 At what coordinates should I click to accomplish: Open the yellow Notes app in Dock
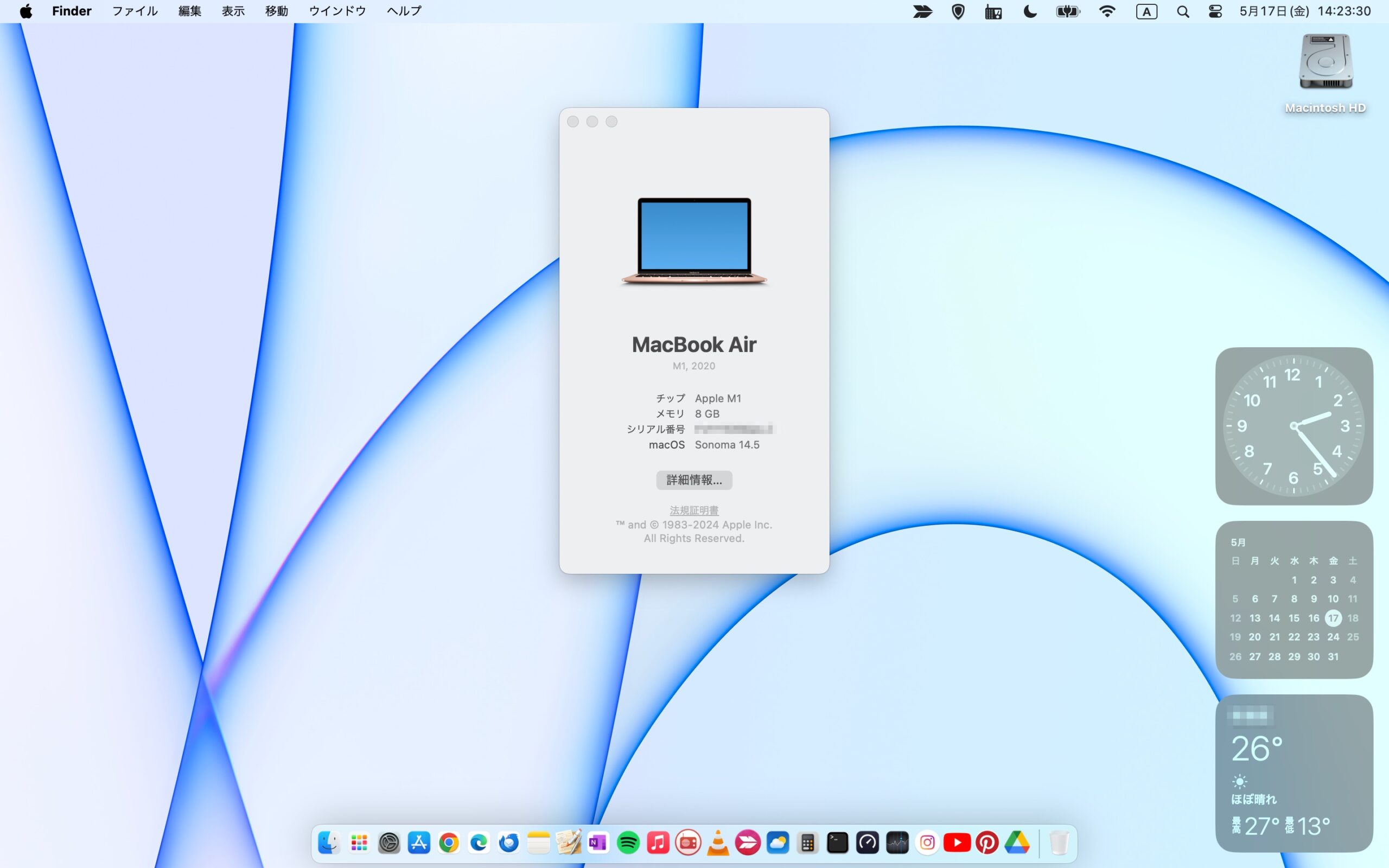538,843
